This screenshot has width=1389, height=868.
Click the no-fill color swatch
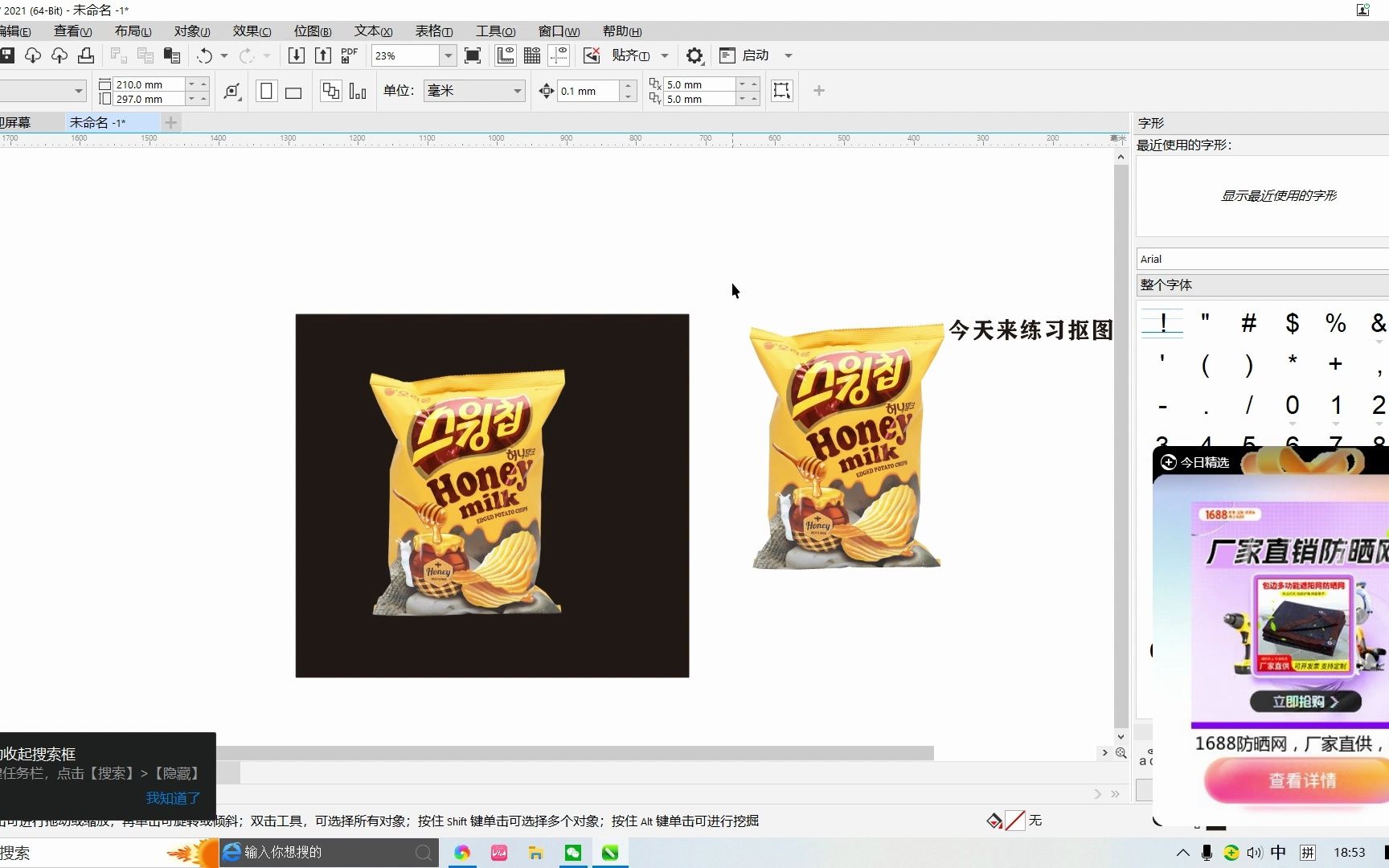[x=1014, y=821]
